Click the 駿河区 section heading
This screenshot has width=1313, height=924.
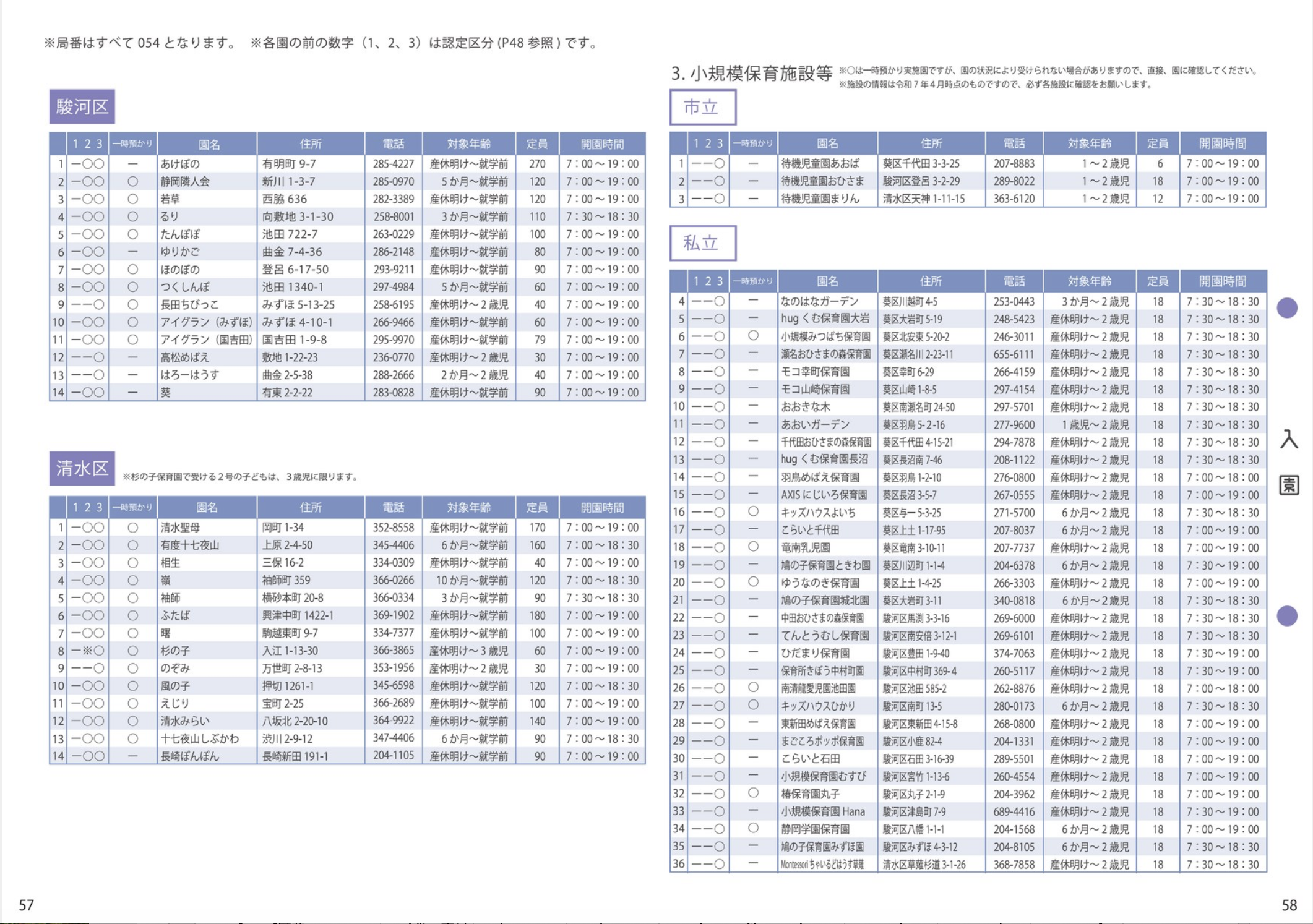coord(82,106)
